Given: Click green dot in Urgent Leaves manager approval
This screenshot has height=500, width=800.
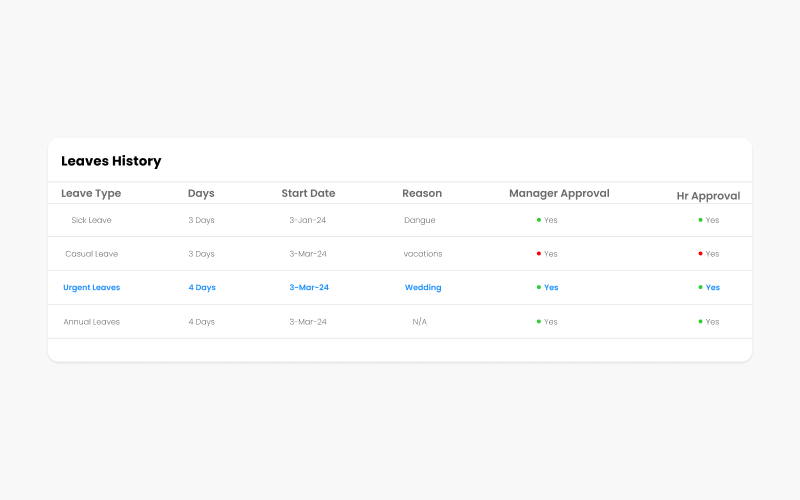Looking at the screenshot, I should click(x=539, y=287).
